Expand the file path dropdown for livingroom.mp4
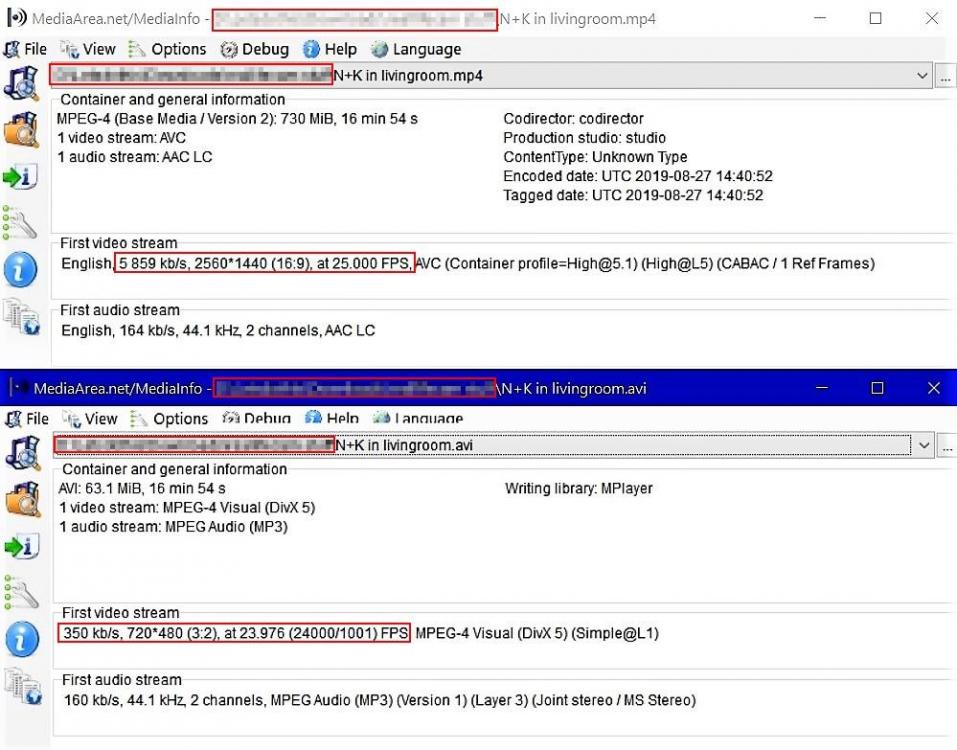This screenshot has height=750, width=957. (x=922, y=76)
